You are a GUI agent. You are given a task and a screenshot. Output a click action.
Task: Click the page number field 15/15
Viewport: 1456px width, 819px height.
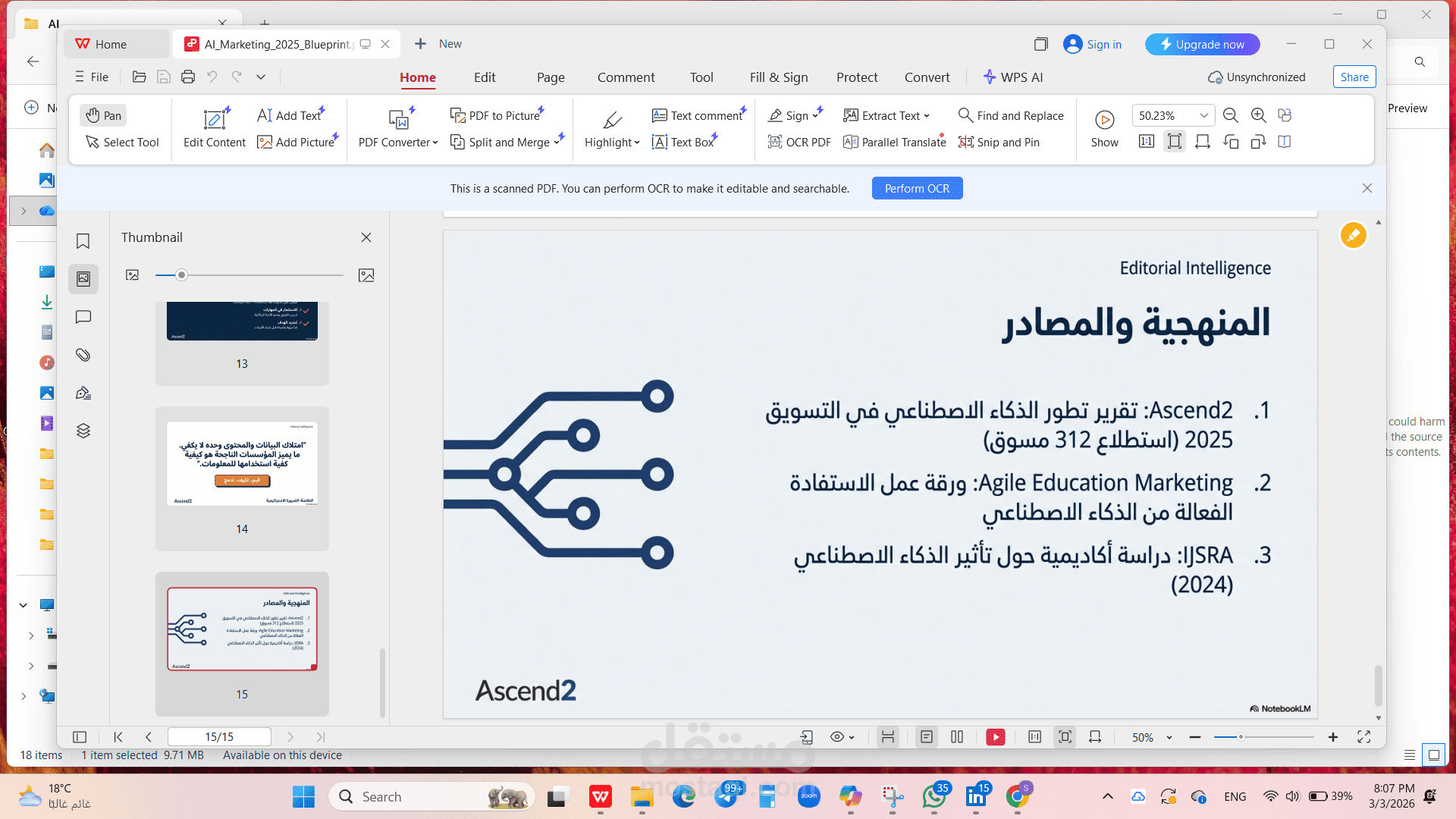click(x=219, y=737)
